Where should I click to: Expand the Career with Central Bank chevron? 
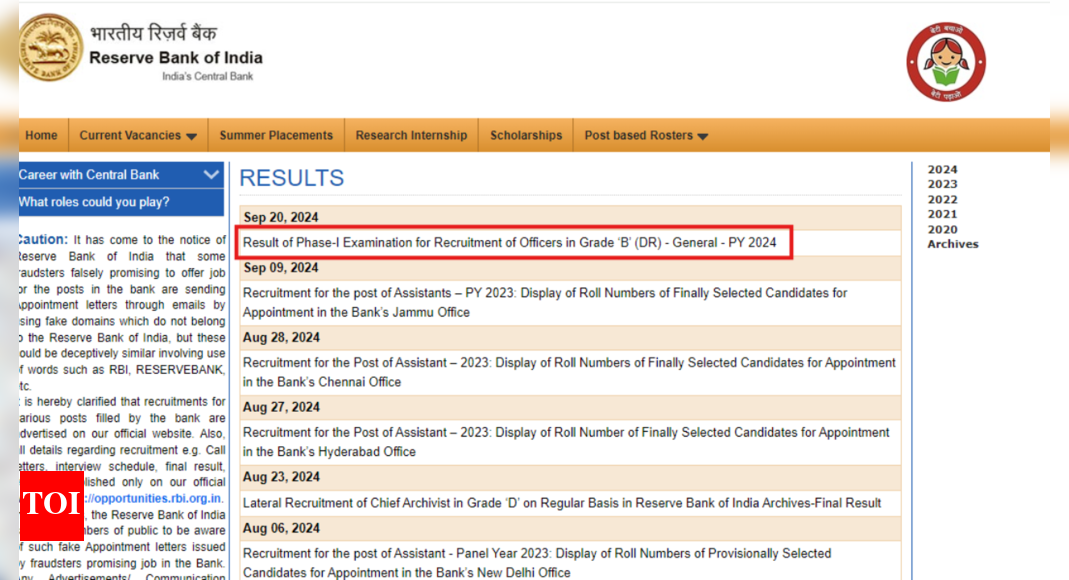211,174
